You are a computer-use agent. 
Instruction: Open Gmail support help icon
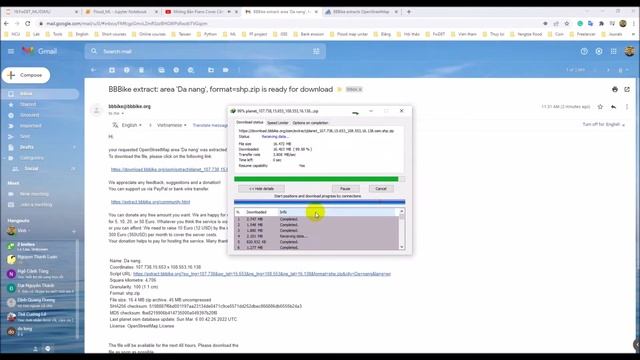pyautogui.click(x=584, y=51)
